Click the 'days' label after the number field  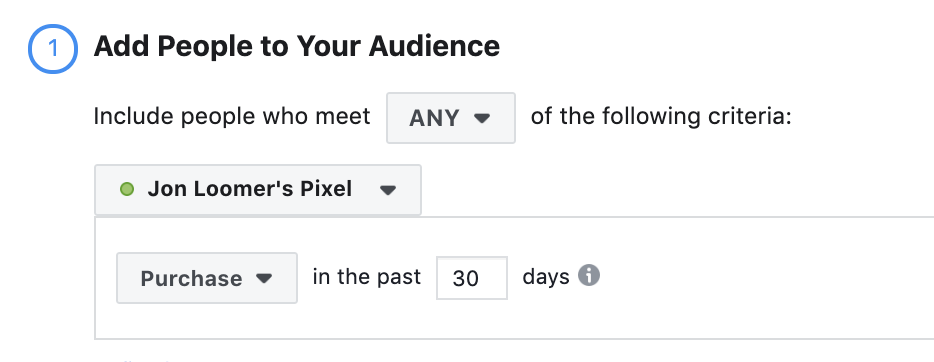[x=546, y=277]
